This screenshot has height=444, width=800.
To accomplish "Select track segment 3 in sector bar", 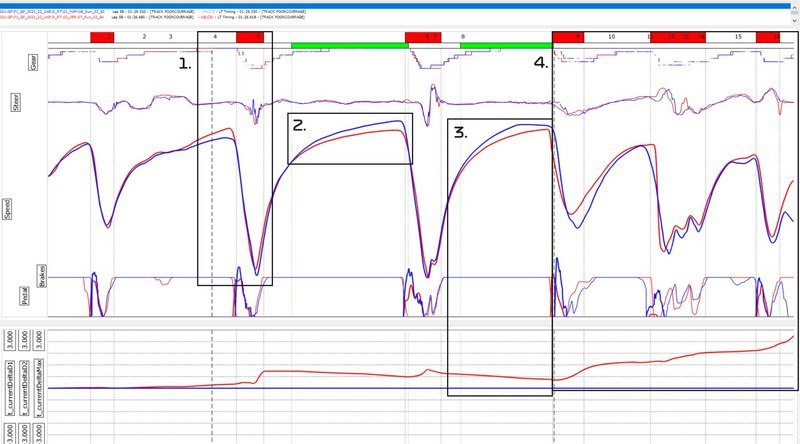I will tap(170, 36).
